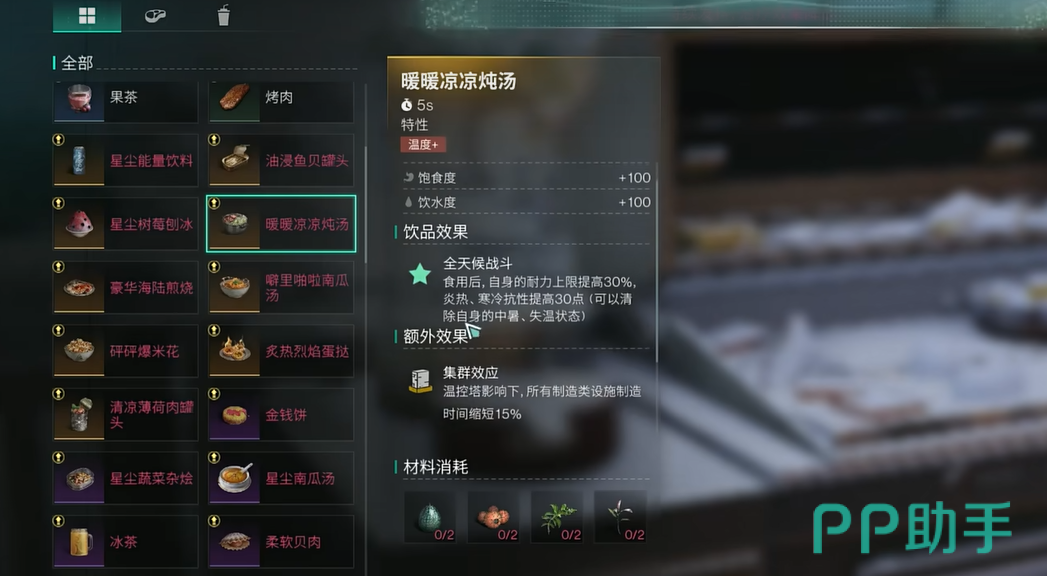Viewport: 1047px width, 576px height.
Task: Select 炙热烈焰蛋挞 egg tart recipe
Action: click(281, 350)
